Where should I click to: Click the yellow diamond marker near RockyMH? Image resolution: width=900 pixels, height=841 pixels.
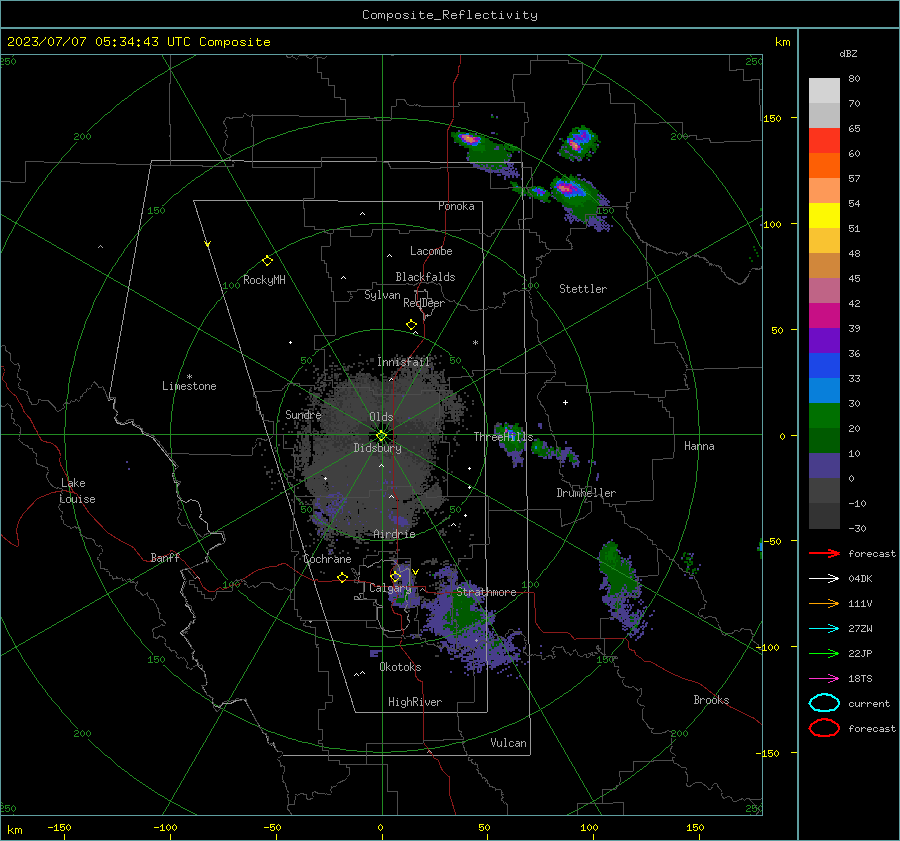pyautogui.click(x=267, y=261)
